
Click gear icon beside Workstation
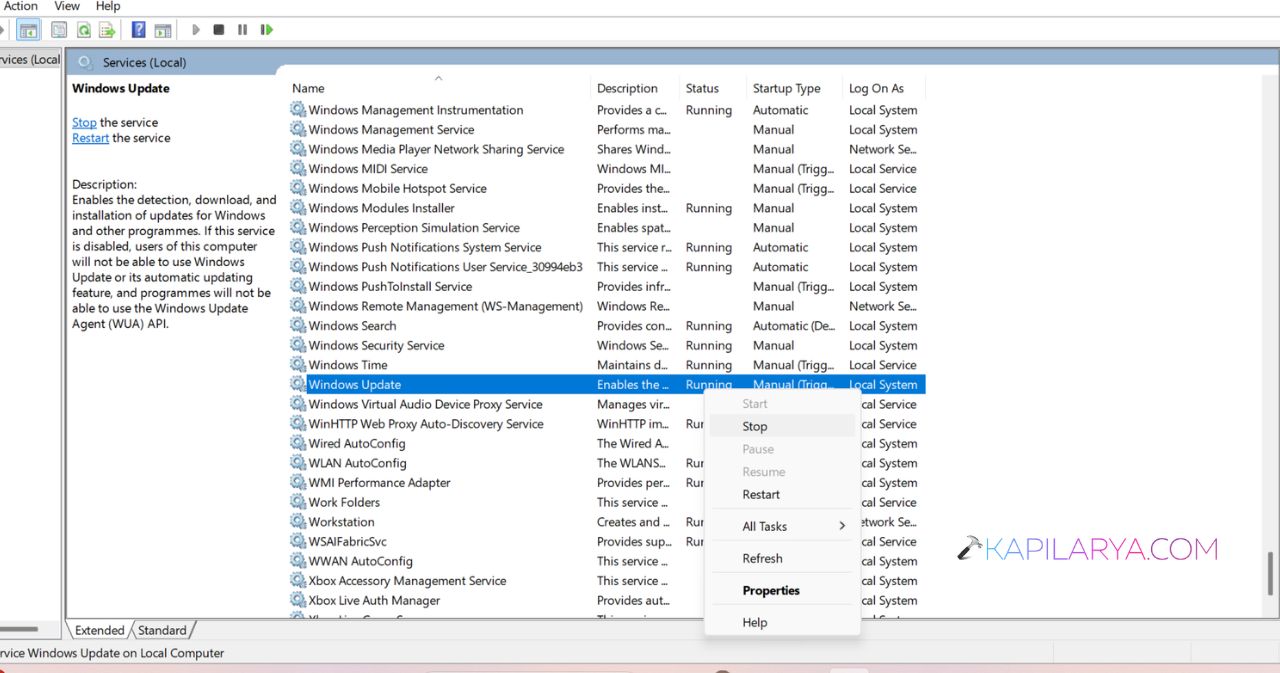tap(298, 522)
